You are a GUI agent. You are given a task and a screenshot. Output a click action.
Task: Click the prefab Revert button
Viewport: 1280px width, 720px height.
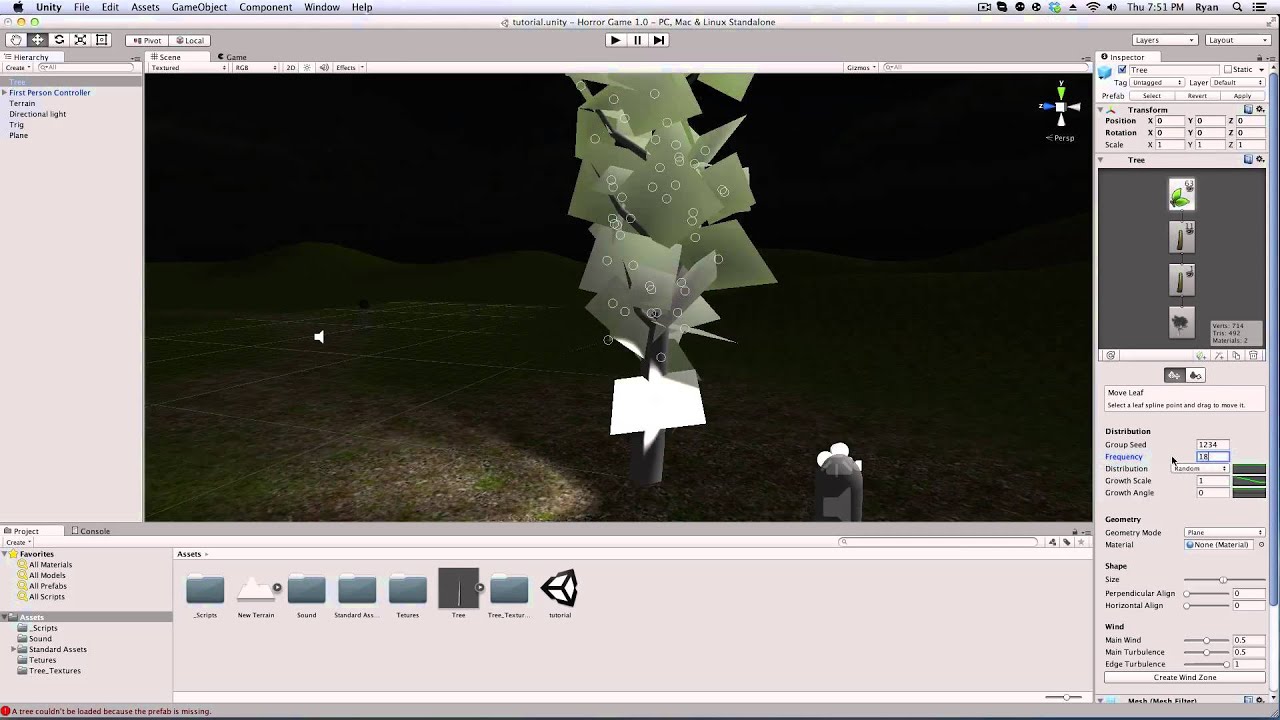(x=1197, y=96)
